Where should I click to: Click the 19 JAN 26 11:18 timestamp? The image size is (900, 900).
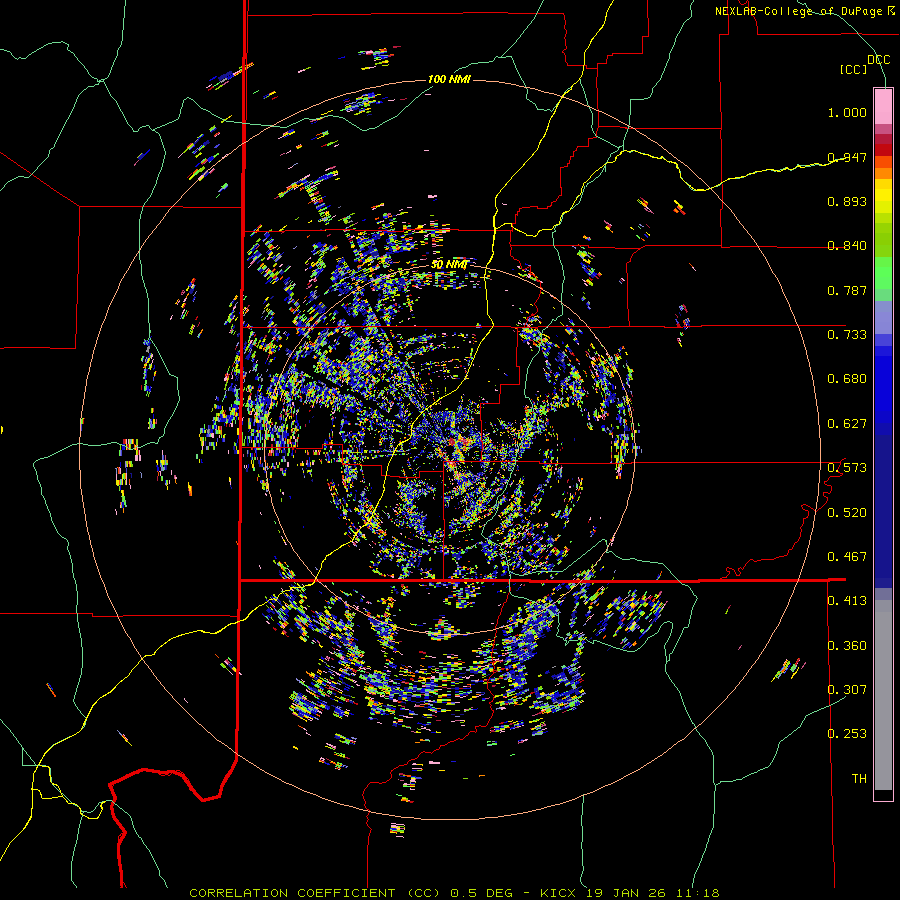(x=653, y=893)
